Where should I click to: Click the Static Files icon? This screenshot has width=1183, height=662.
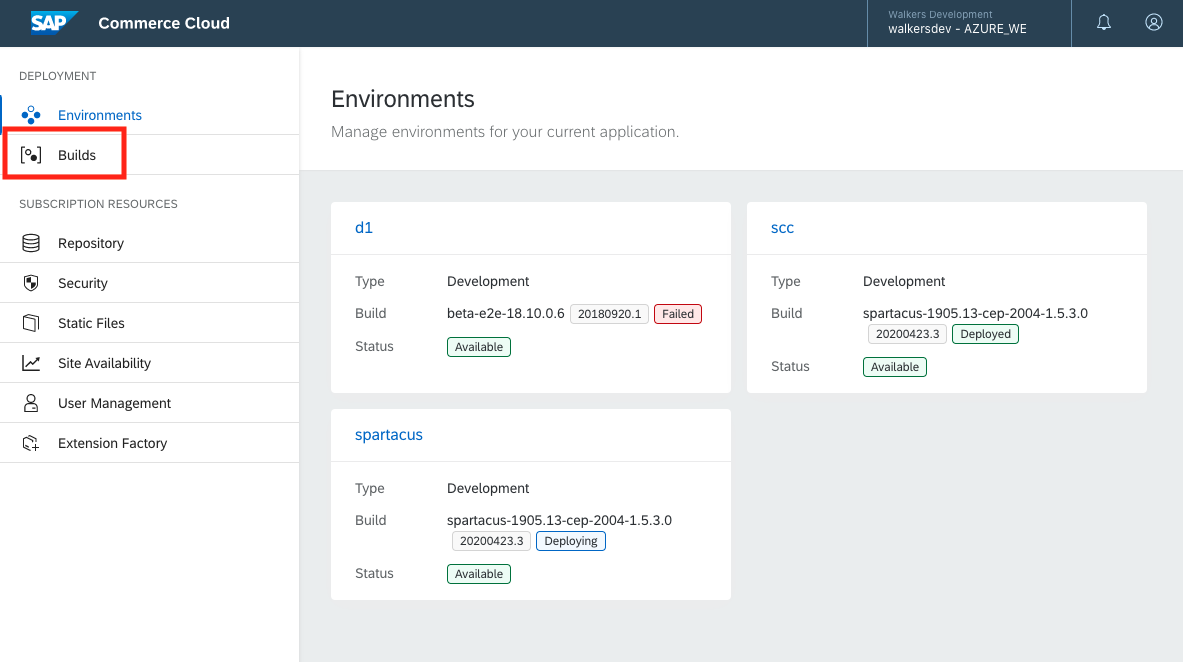pyautogui.click(x=31, y=323)
